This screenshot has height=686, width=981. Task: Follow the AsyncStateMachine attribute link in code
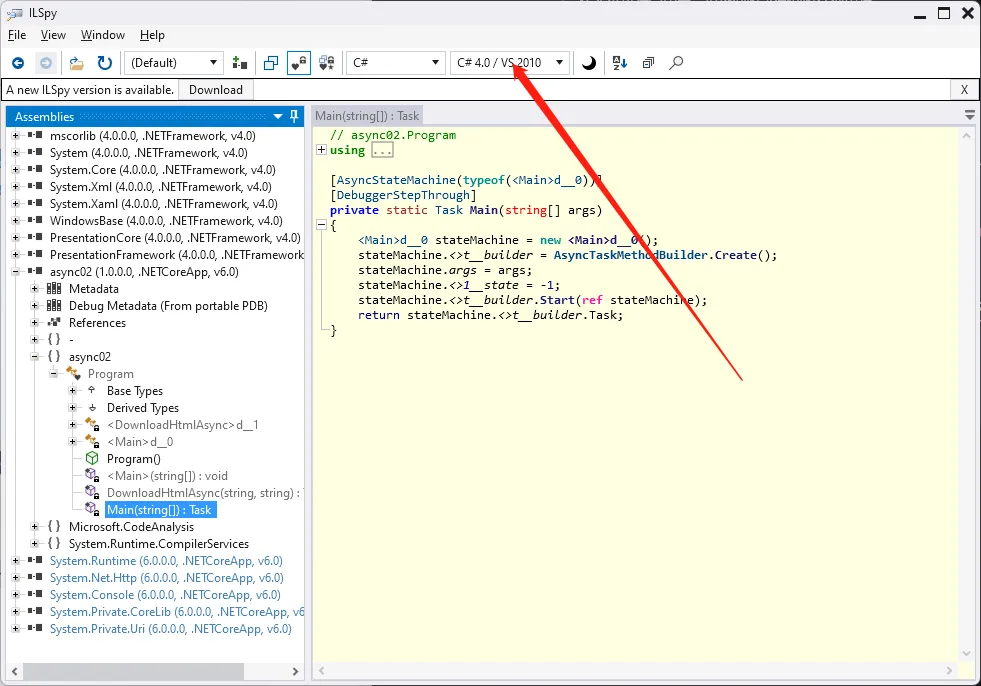397,180
